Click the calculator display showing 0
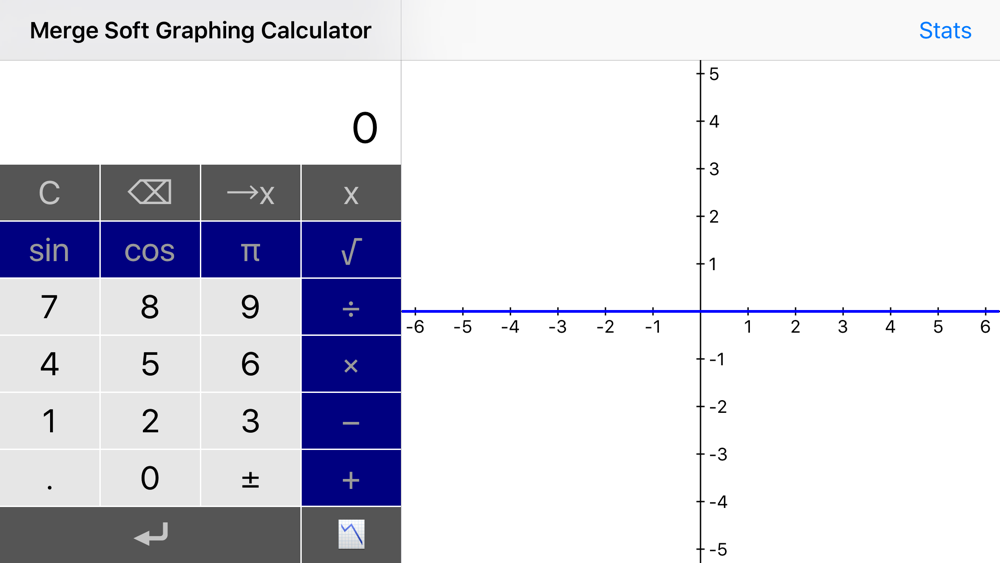The image size is (1000, 563). pos(200,113)
